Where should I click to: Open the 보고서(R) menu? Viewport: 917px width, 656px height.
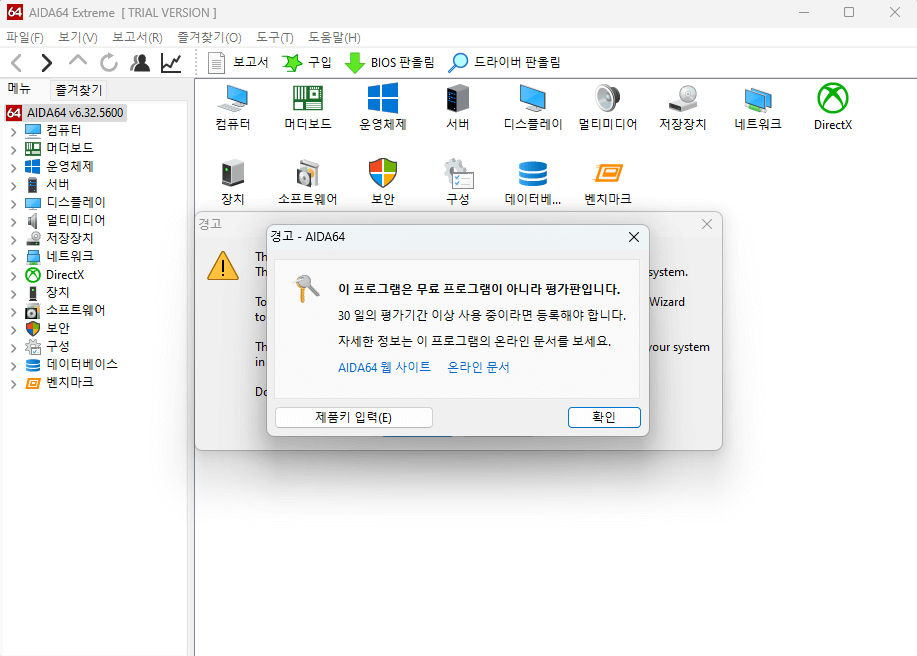pos(137,37)
